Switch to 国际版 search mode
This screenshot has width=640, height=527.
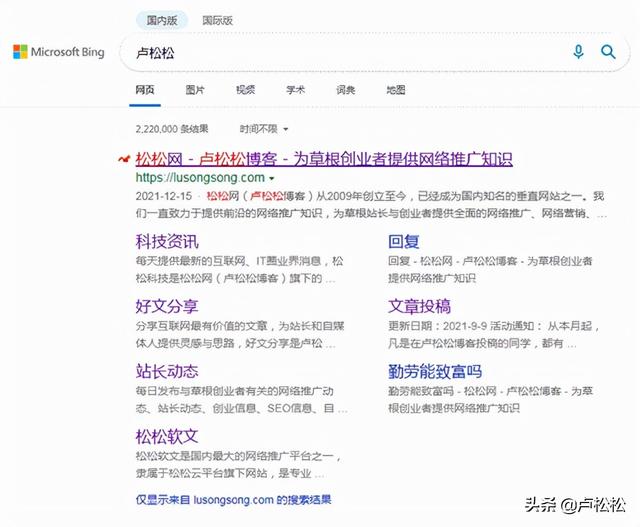click(217, 20)
